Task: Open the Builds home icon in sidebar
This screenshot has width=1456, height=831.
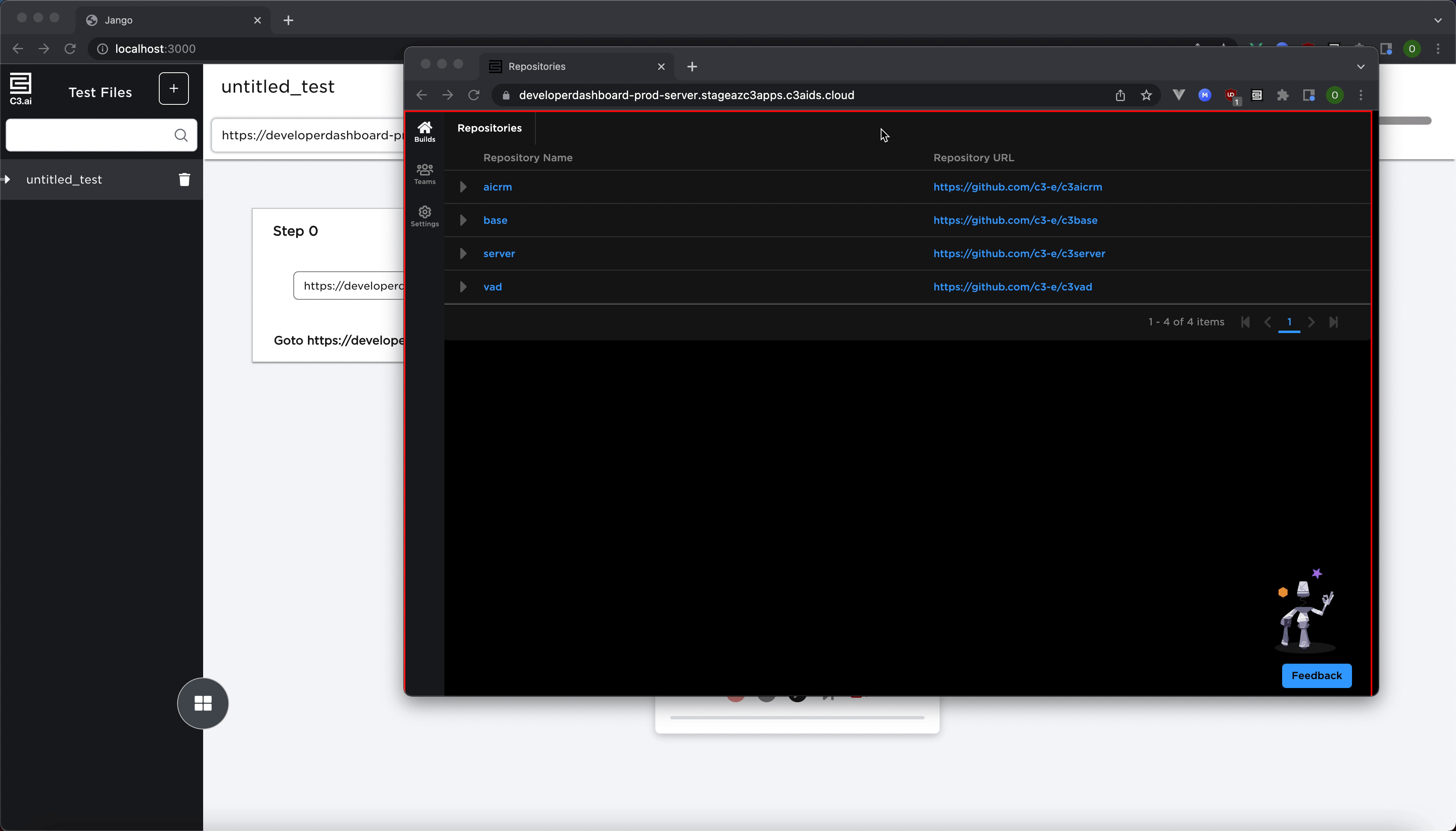Action: click(x=425, y=131)
